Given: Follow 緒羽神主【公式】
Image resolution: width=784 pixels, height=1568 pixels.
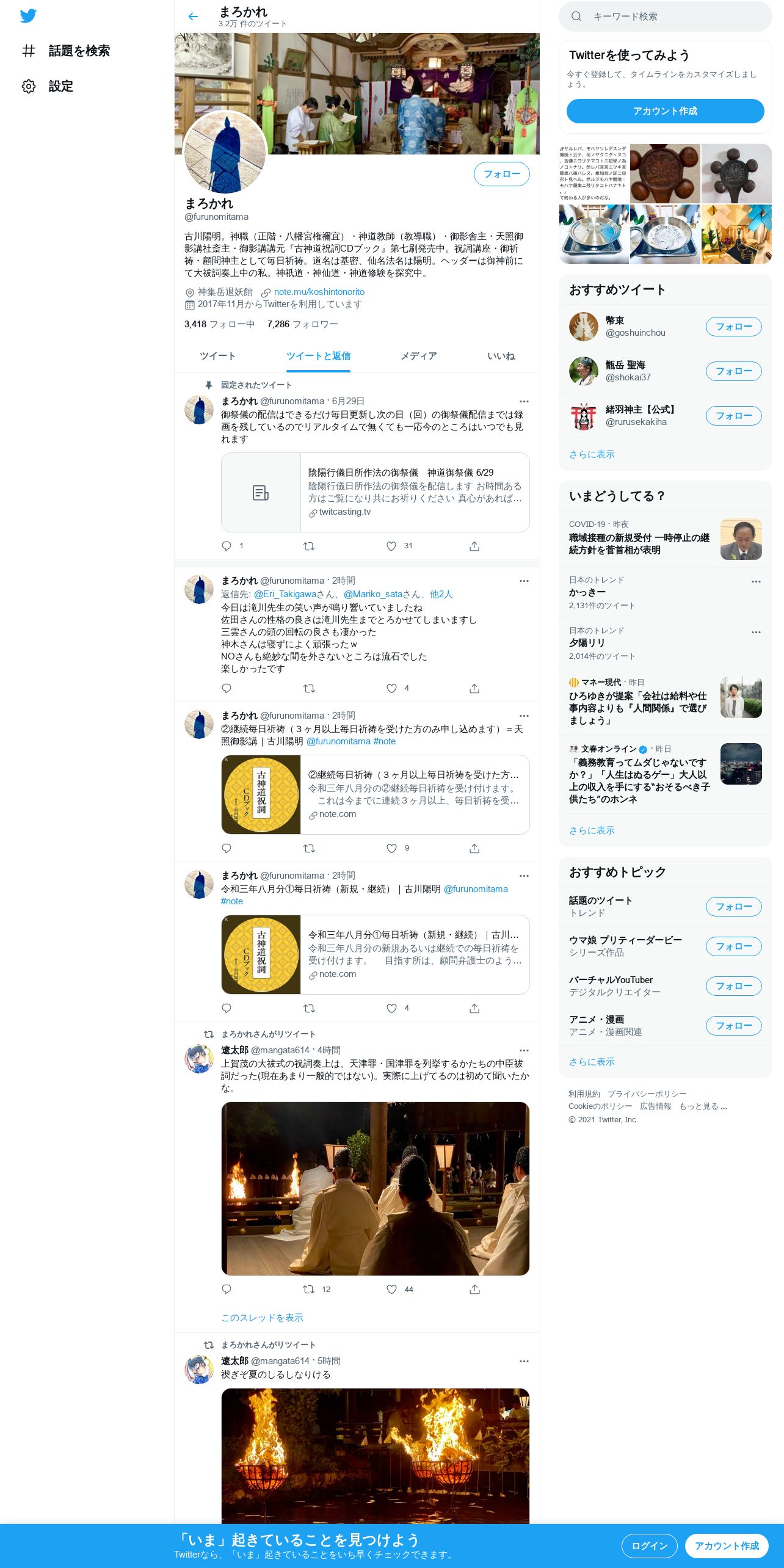Looking at the screenshot, I should [x=733, y=416].
